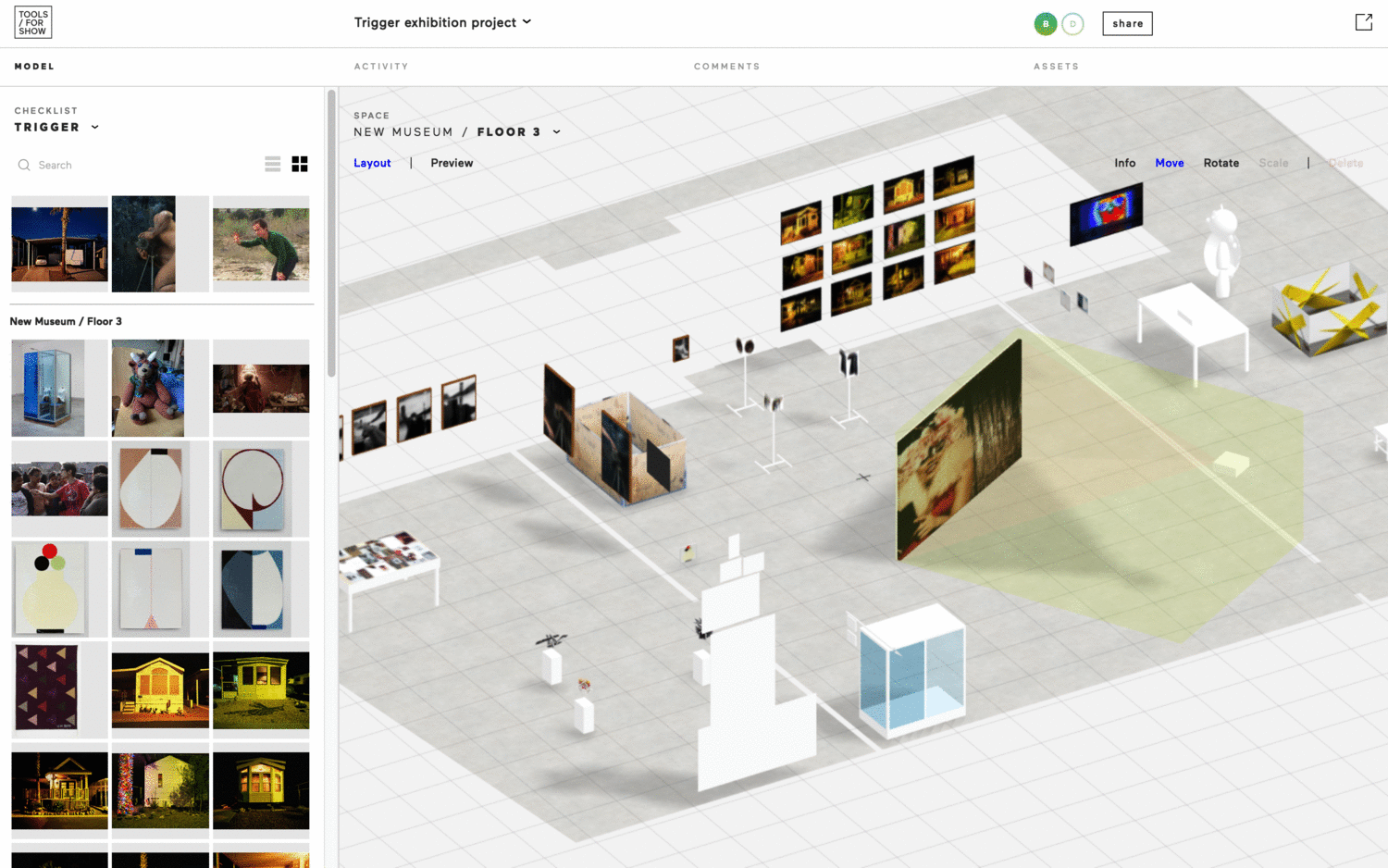Click the "New Museum / Floor 3" section heading
The image size is (1388, 868).
click(66, 322)
